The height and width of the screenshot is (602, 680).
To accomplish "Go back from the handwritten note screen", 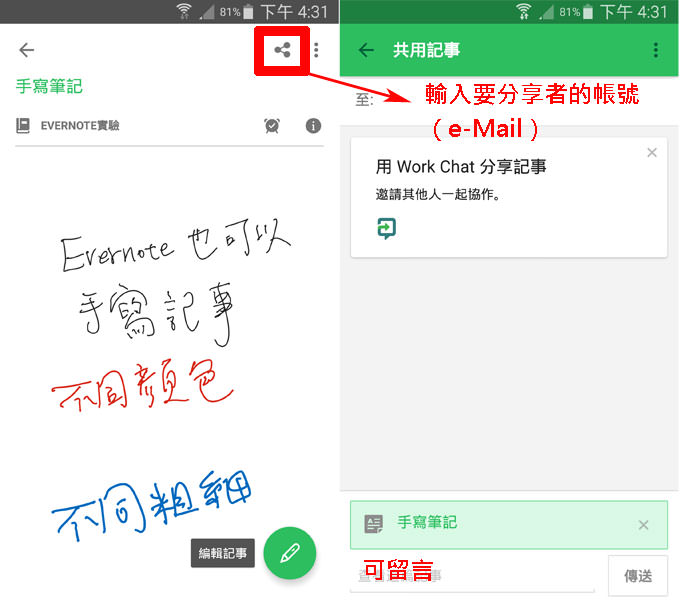I will point(27,50).
